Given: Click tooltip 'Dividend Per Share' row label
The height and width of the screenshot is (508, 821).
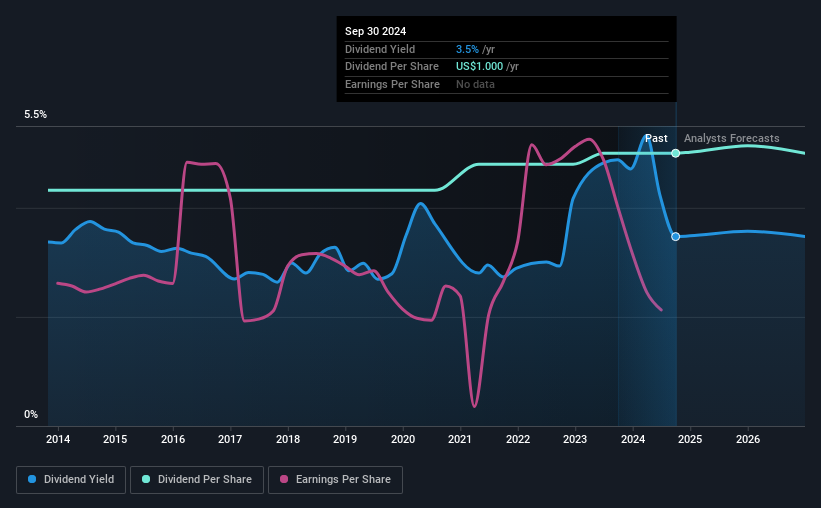Looking at the screenshot, I should point(392,67).
